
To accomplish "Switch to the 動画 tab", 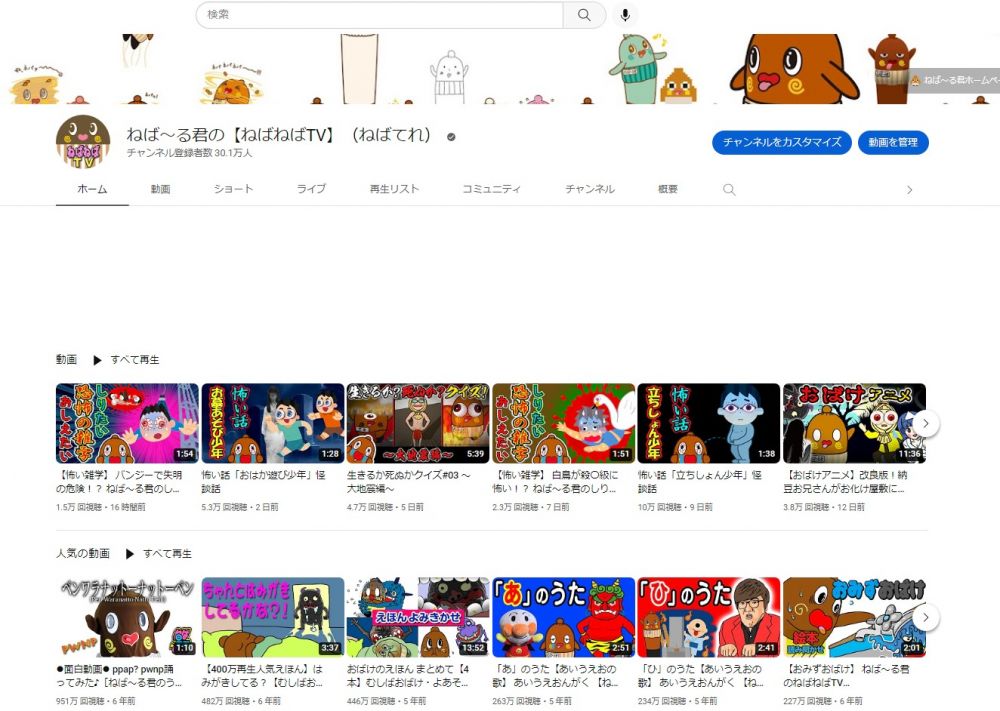I will coord(160,189).
